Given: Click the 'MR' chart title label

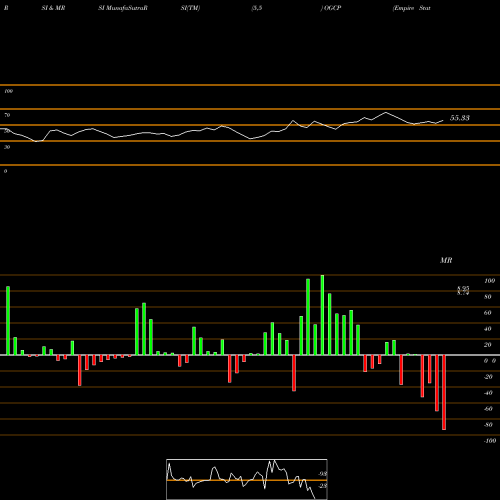Looking at the screenshot, I should [x=446, y=260].
